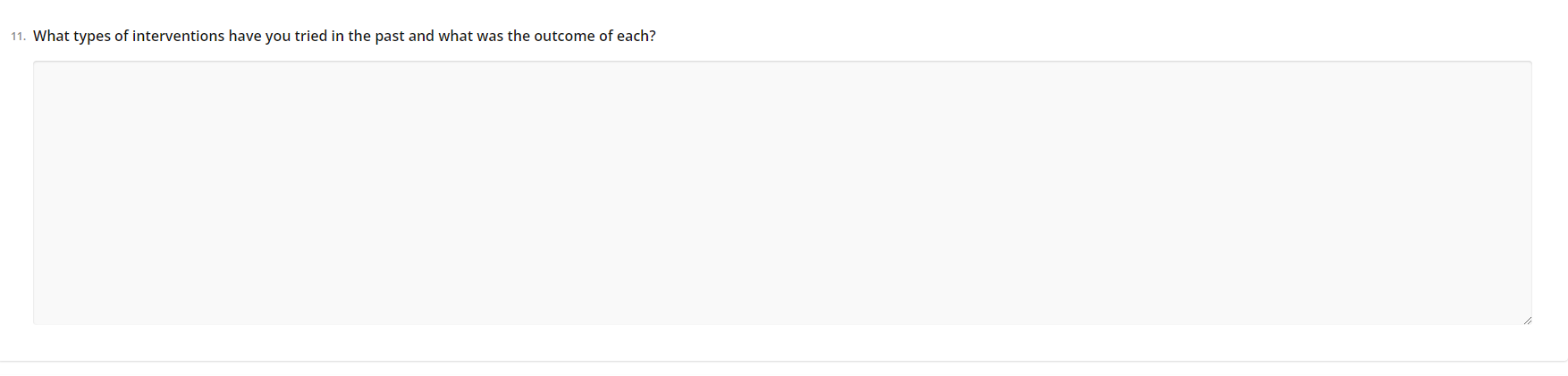Click the word "types" in the question

(92, 37)
